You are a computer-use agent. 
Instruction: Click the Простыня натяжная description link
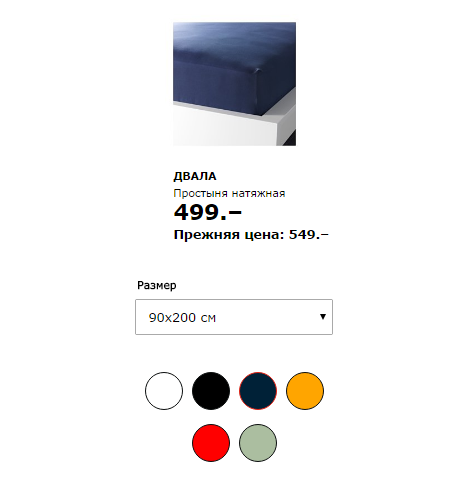[x=229, y=193]
